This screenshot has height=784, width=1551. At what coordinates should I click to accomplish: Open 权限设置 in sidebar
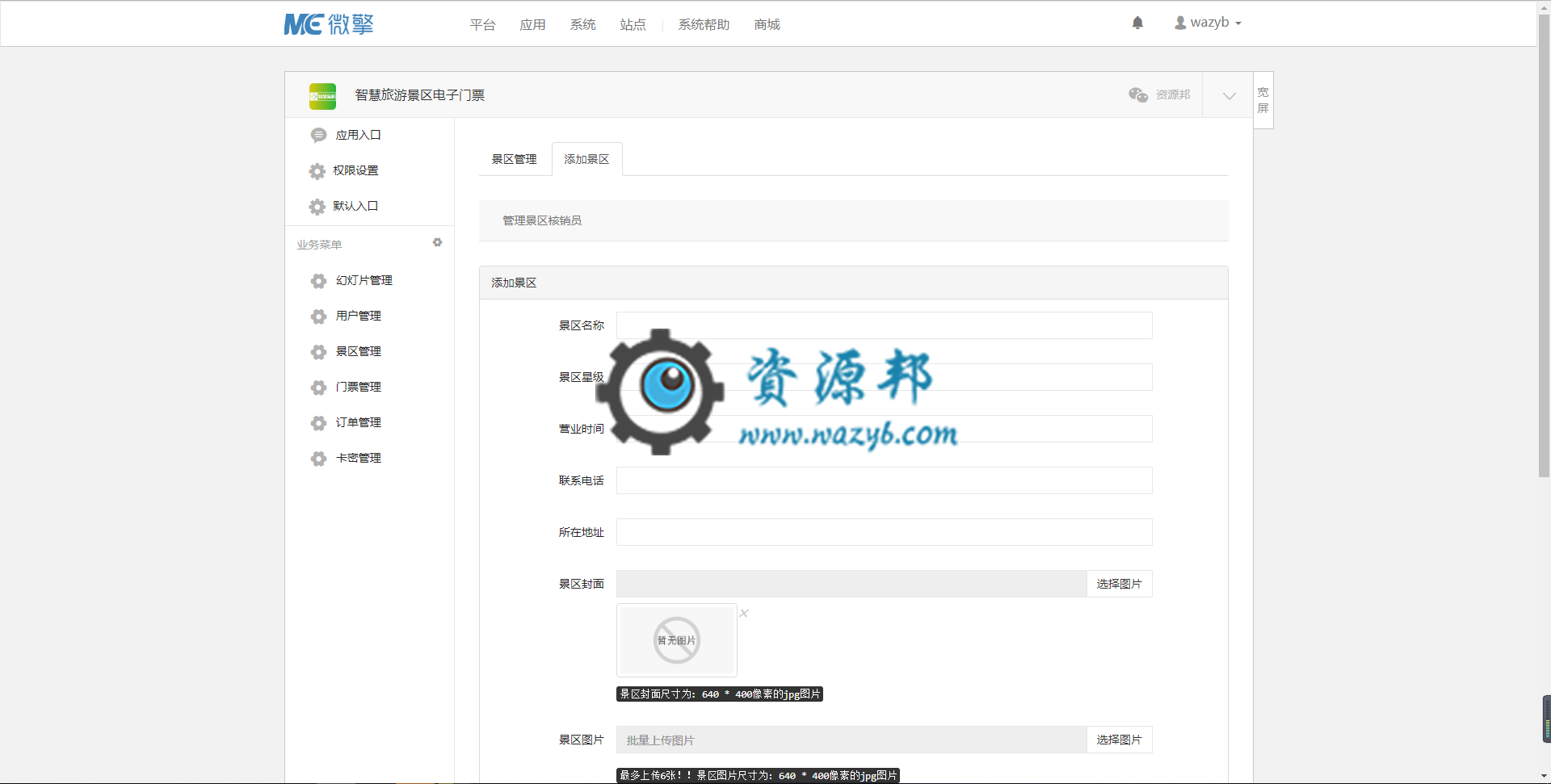click(356, 170)
